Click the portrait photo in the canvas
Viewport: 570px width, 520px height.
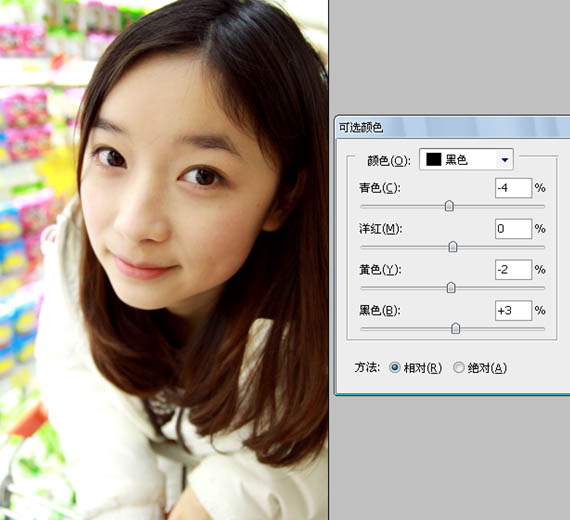[x=164, y=260]
